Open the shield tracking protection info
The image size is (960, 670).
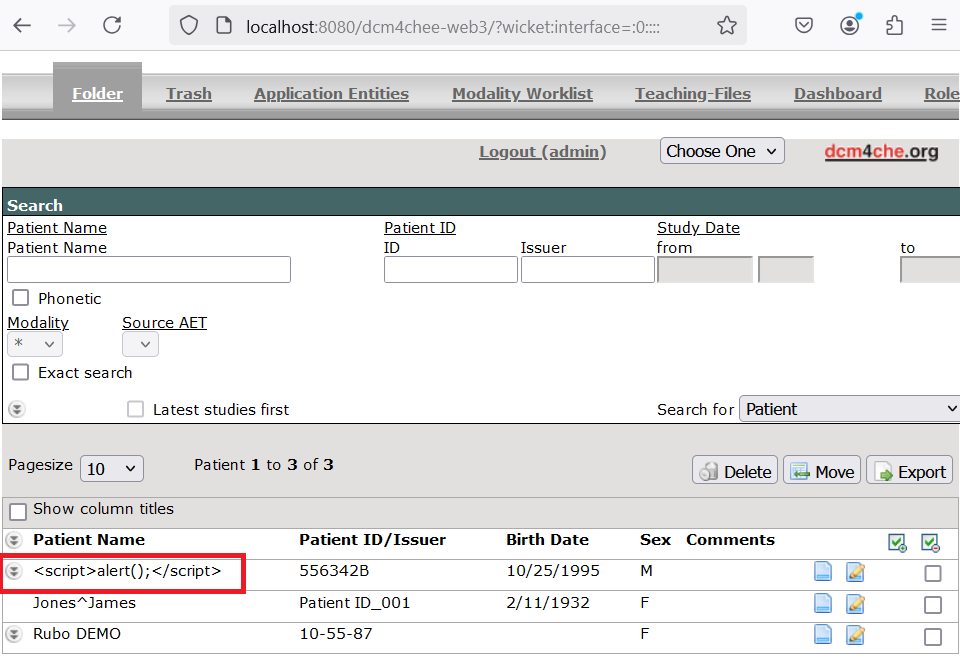(x=189, y=26)
